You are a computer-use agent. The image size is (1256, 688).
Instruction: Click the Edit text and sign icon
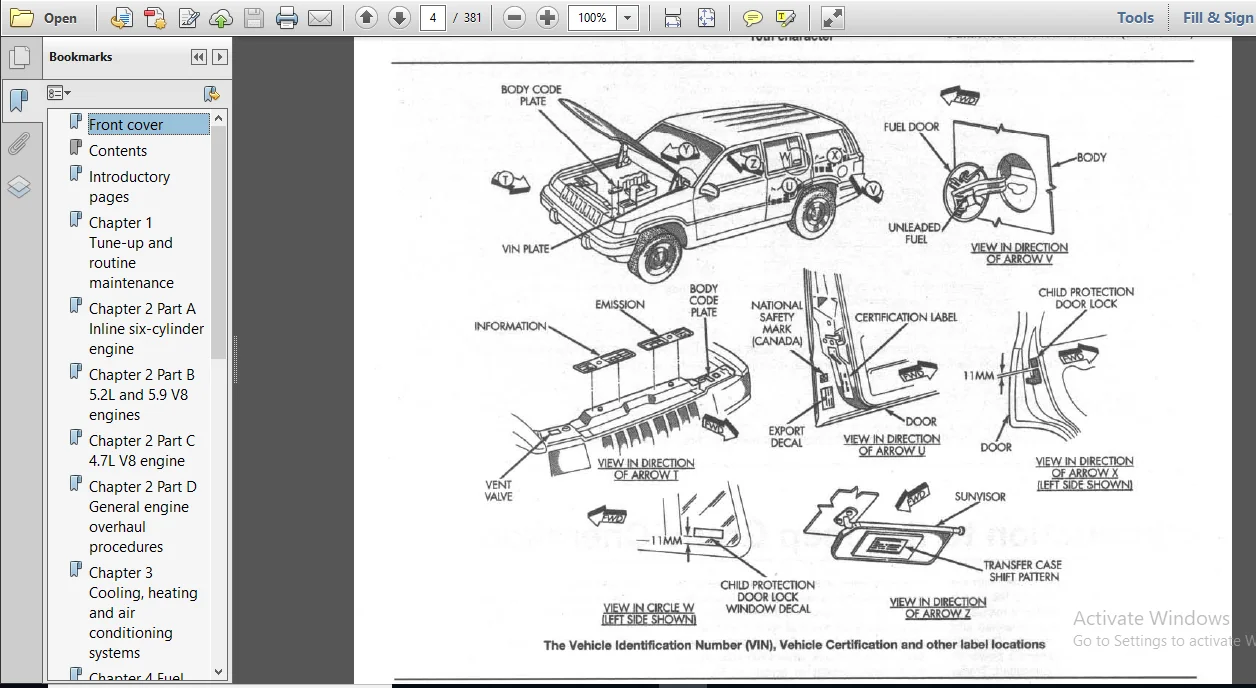[x=188, y=17]
